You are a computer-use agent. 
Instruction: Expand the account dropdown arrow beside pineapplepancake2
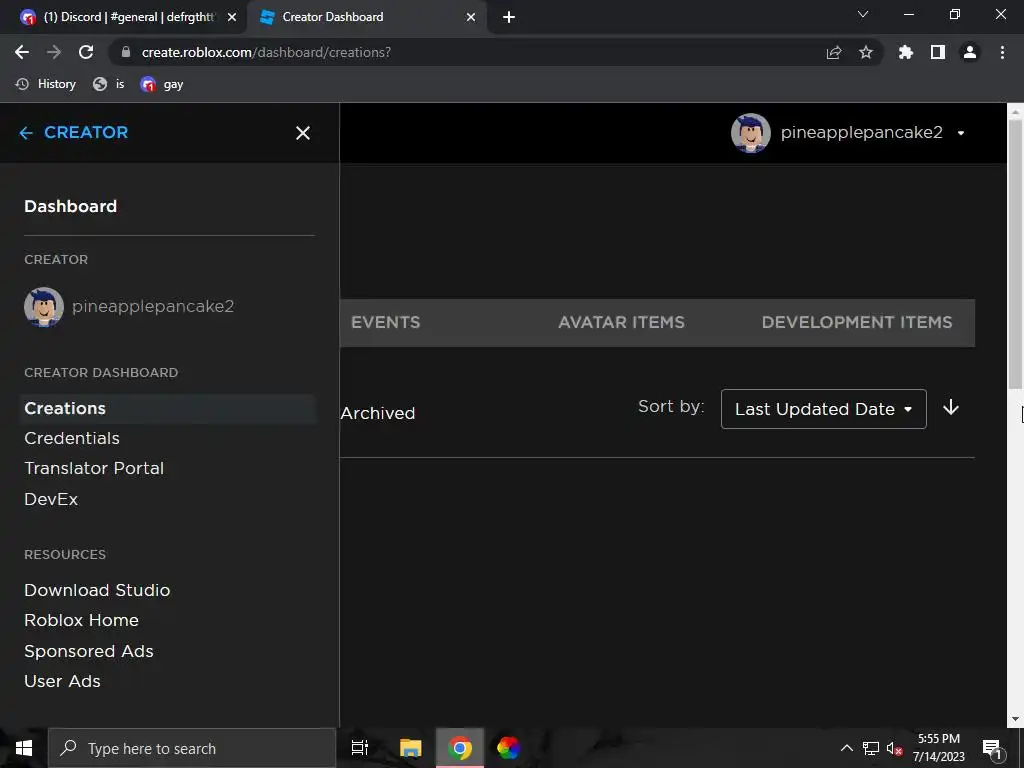point(961,133)
